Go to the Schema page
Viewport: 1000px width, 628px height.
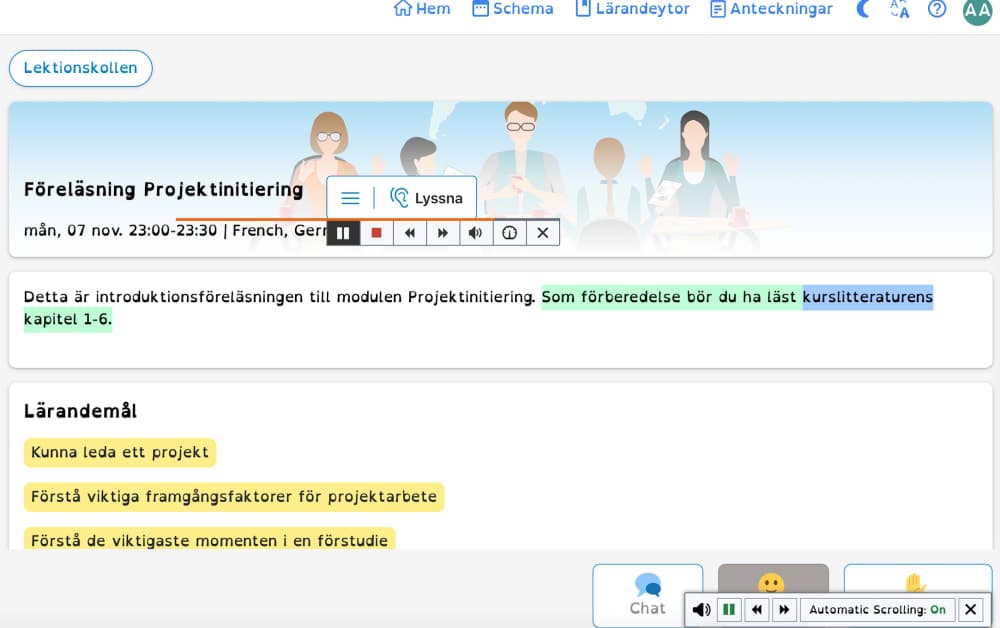[512, 9]
